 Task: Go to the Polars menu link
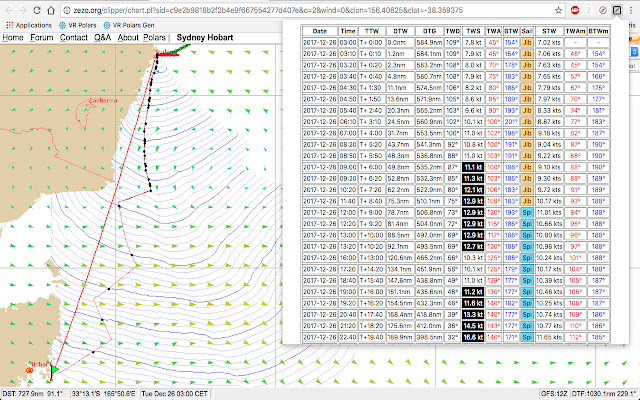tap(155, 38)
